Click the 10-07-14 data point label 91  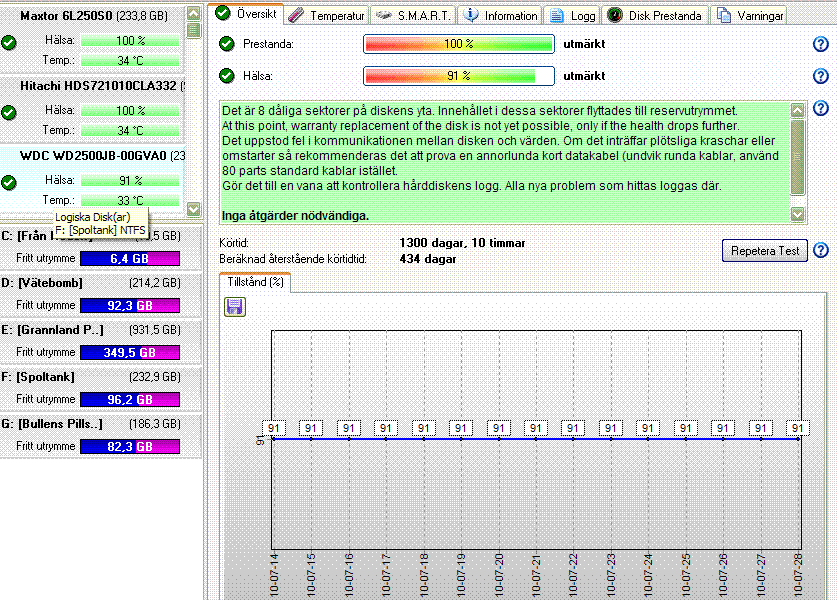click(273, 428)
